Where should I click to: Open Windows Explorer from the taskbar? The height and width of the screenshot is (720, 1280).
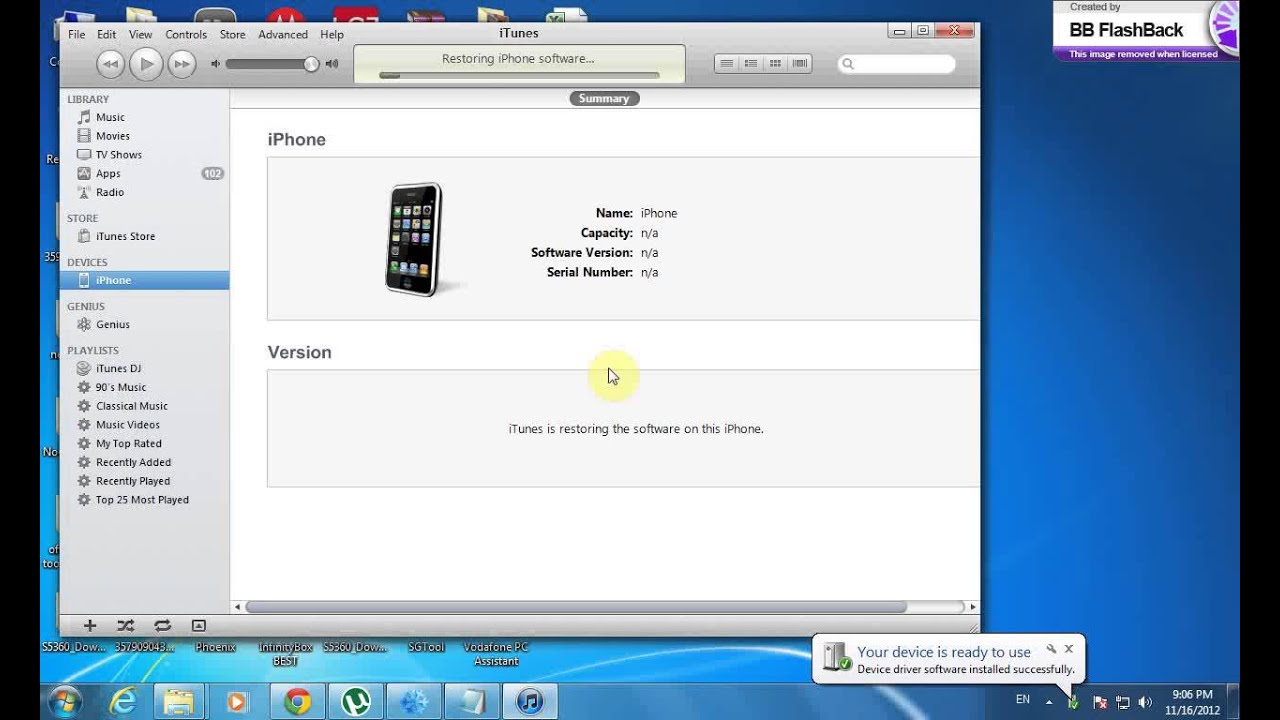(179, 701)
